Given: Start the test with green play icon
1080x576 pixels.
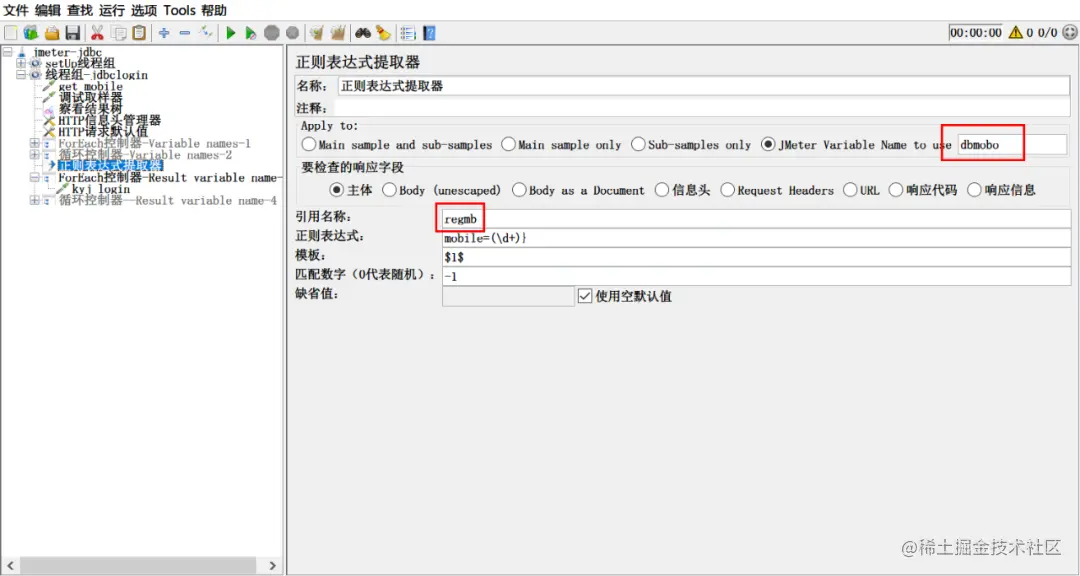Looking at the screenshot, I should (231, 32).
